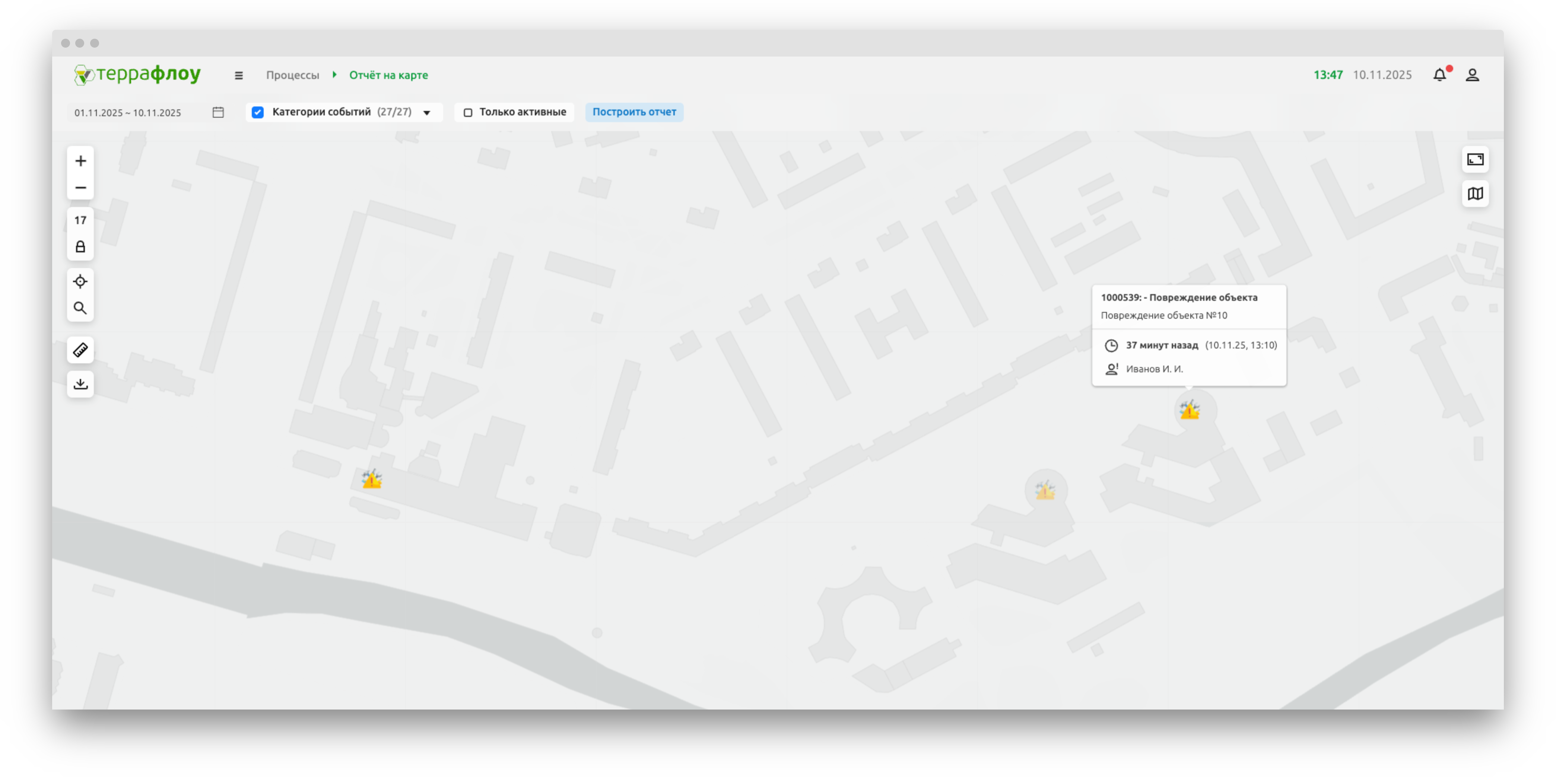The height and width of the screenshot is (784, 1556).
Task: Switch map to fullscreen mode
Action: click(x=1475, y=159)
